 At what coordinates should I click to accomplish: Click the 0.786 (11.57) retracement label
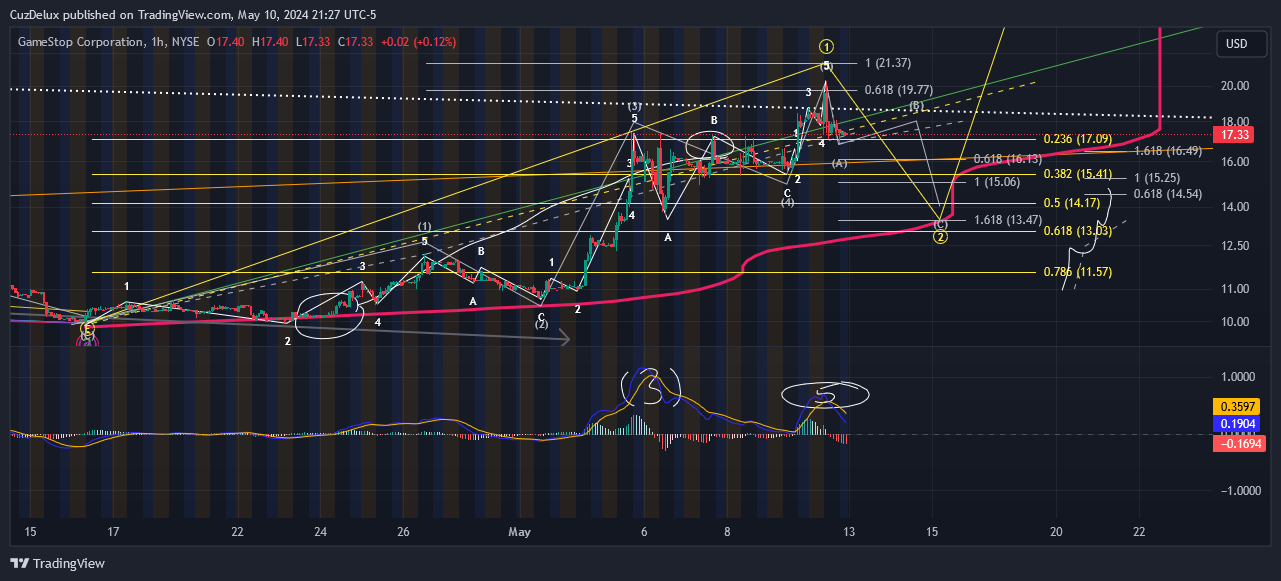tap(1078, 272)
